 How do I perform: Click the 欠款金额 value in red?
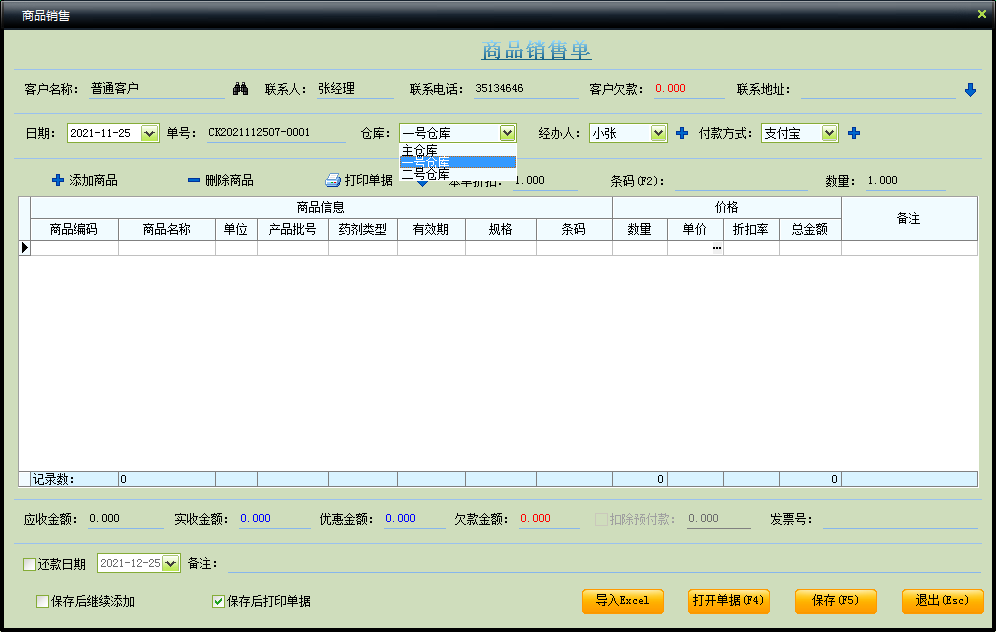535,518
